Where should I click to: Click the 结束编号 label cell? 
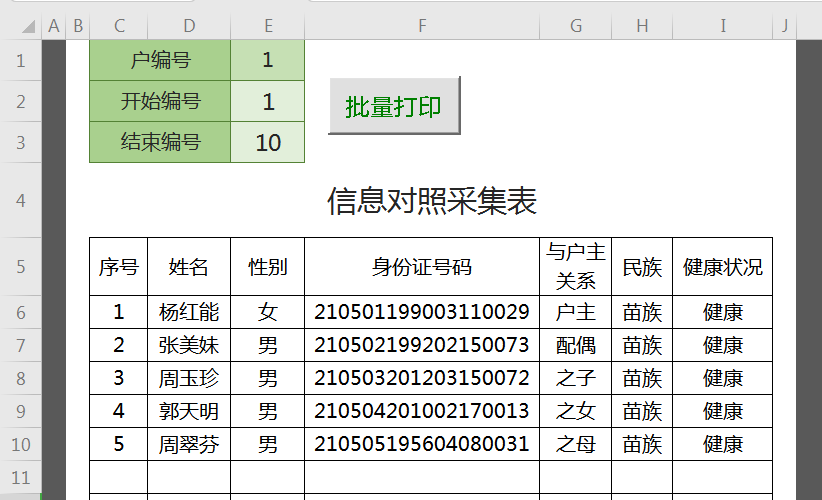[x=160, y=142]
